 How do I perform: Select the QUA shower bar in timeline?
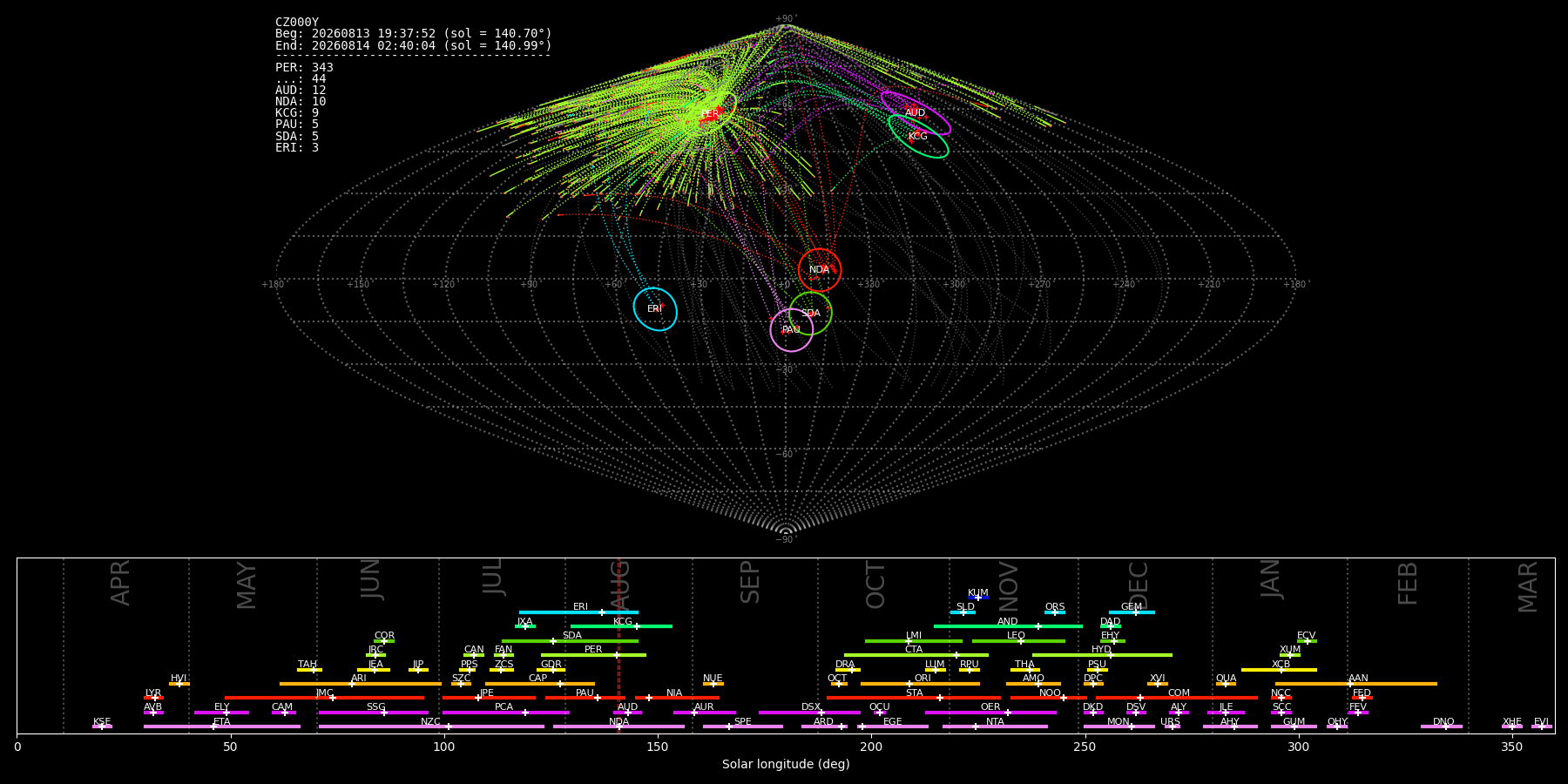click(1226, 684)
